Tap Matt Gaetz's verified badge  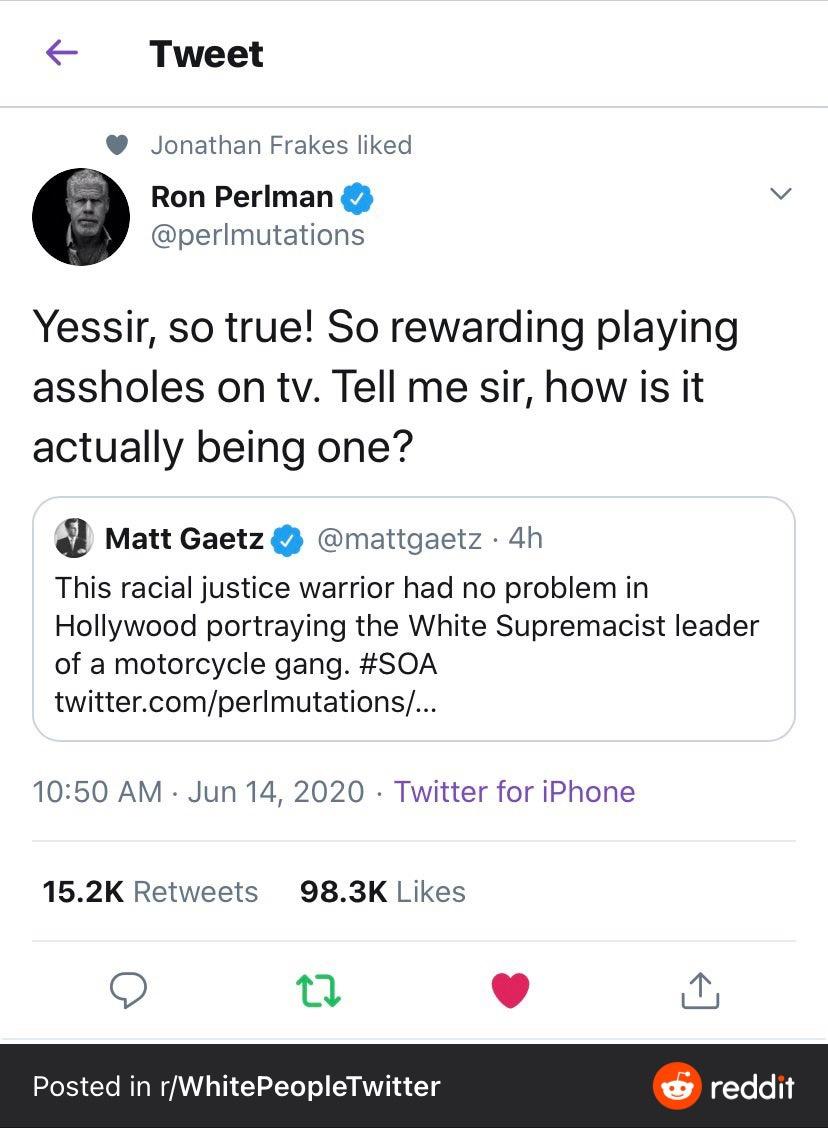point(289,540)
